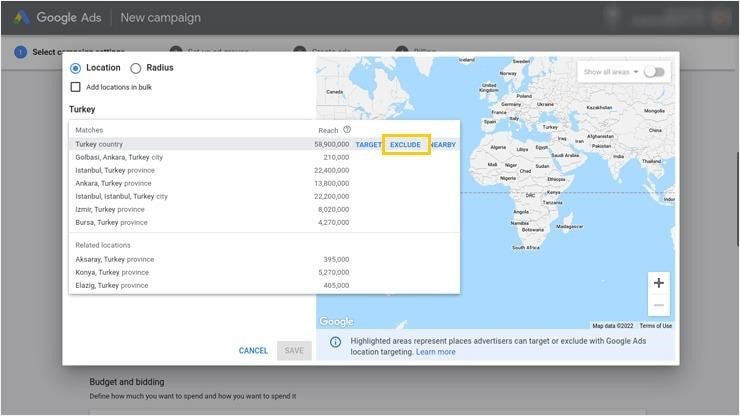Click the map zoom out minus button
Screen dimensions: 740x416
[x=659, y=305]
